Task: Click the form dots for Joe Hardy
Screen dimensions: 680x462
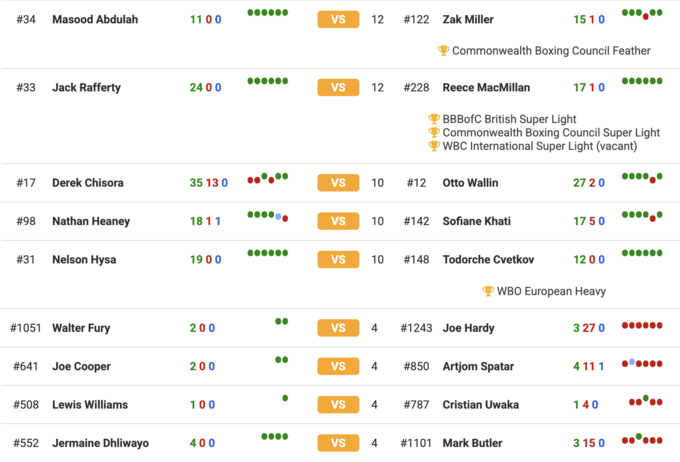Action: tap(642, 326)
